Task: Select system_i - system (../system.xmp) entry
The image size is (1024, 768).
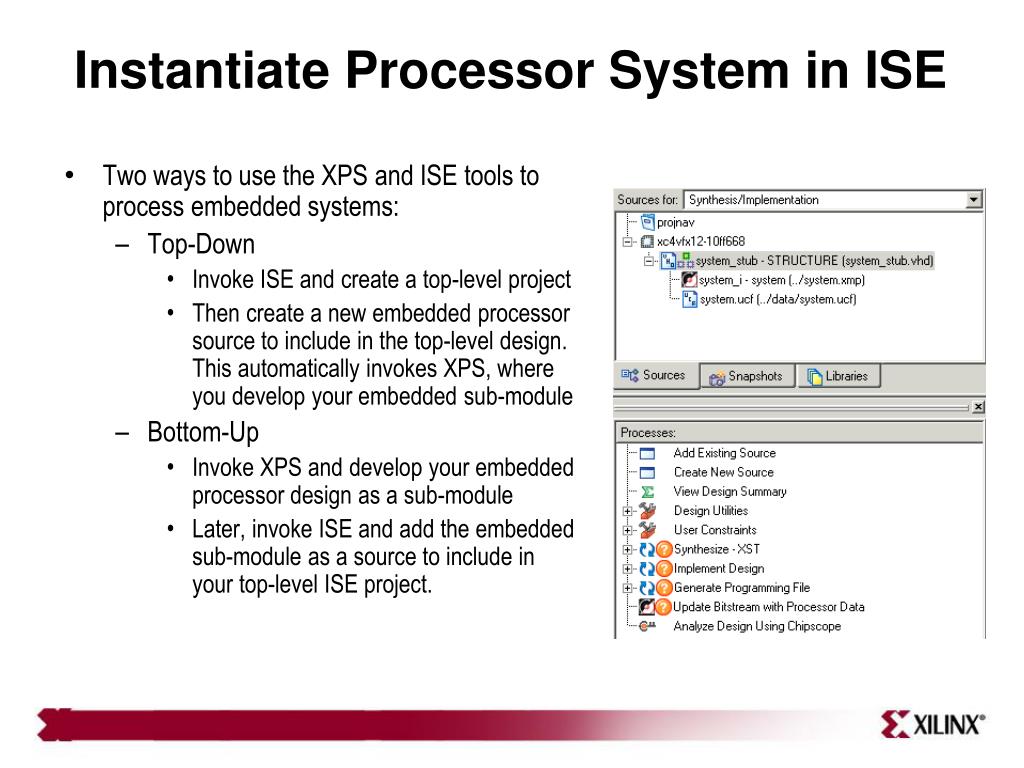Action: (782, 280)
